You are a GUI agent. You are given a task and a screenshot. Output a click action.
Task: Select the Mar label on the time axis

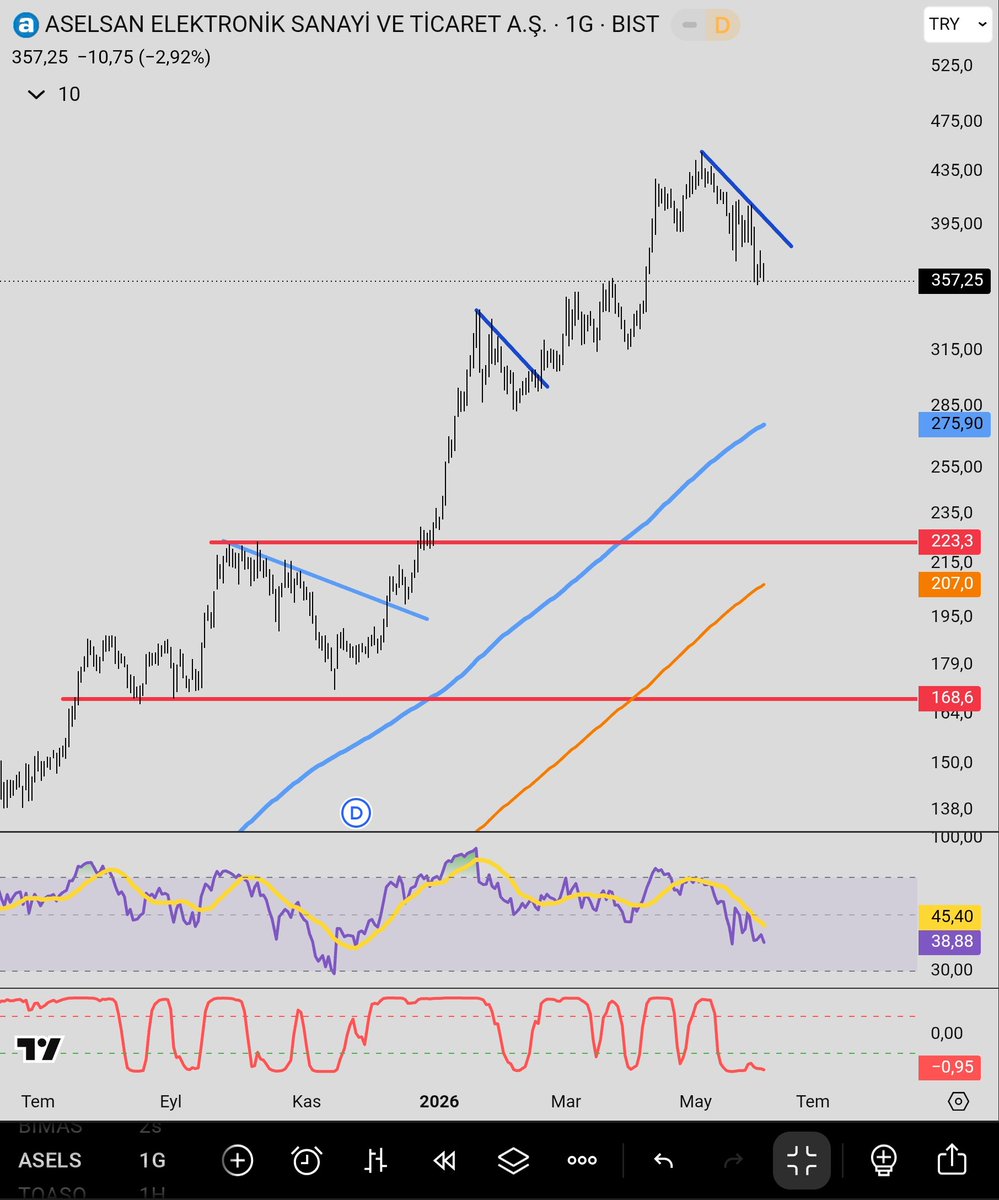[x=566, y=1101]
